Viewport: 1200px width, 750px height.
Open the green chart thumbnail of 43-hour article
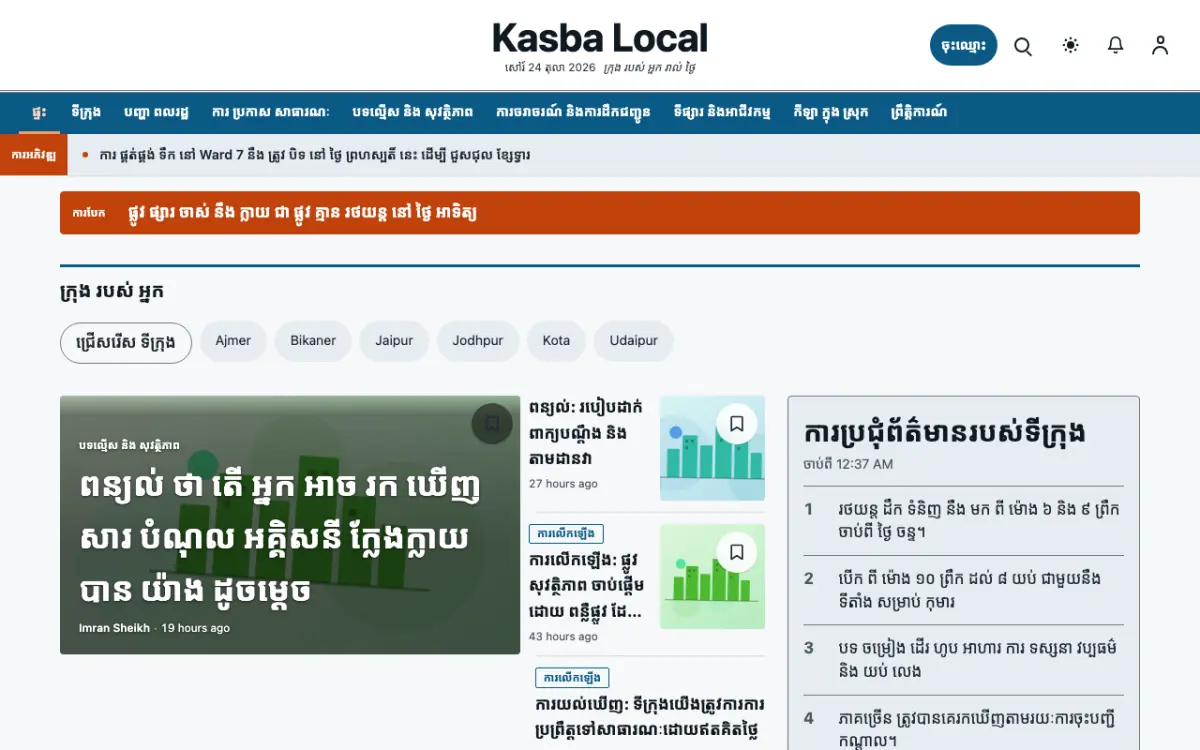712,576
